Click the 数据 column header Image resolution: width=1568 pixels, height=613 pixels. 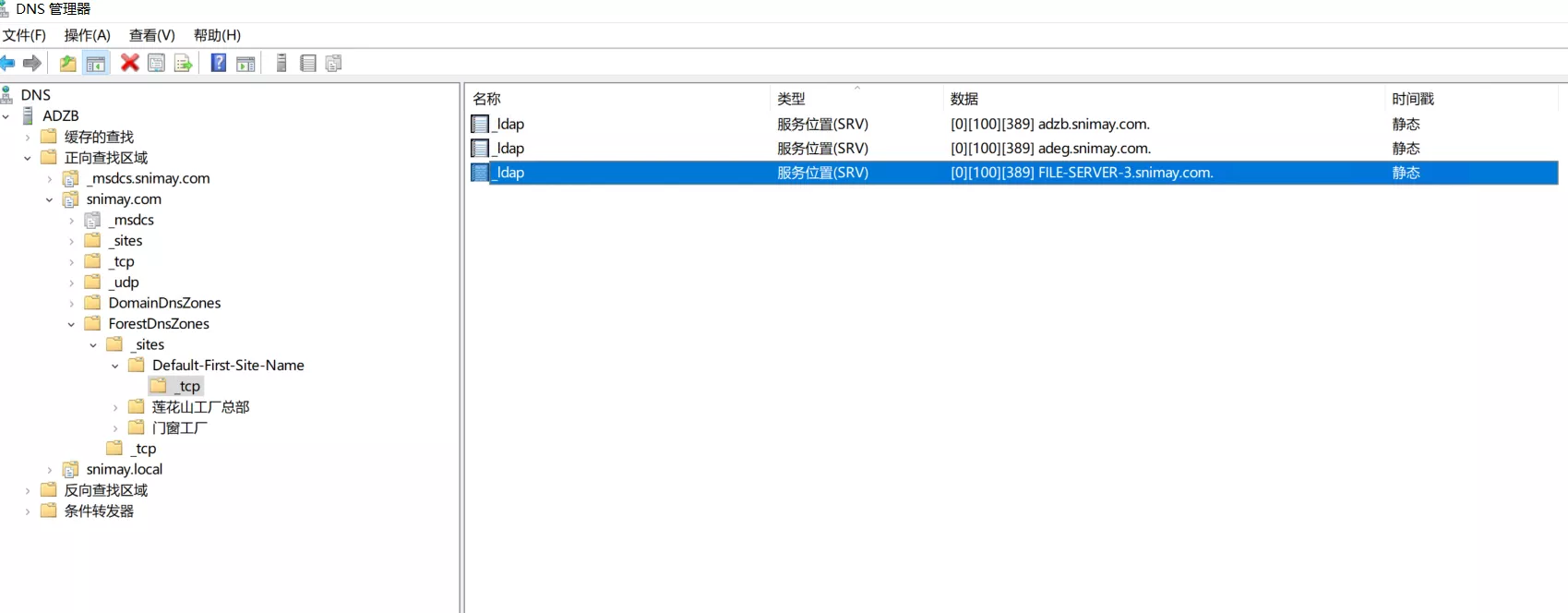tap(964, 99)
